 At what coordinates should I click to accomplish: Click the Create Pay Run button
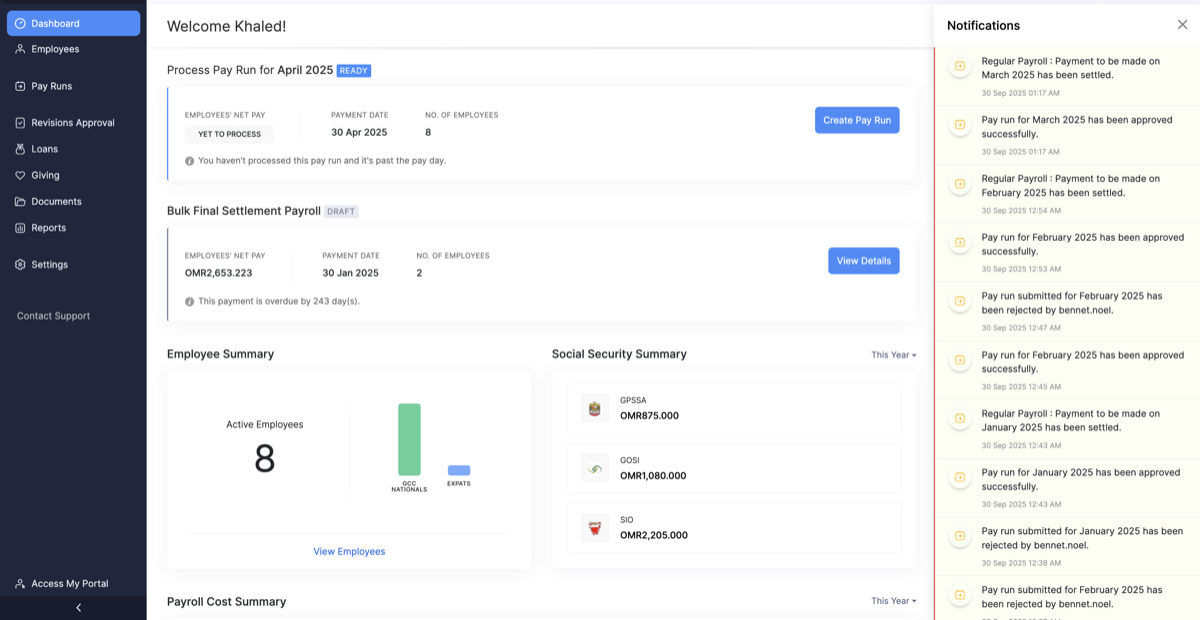point(857,120)
